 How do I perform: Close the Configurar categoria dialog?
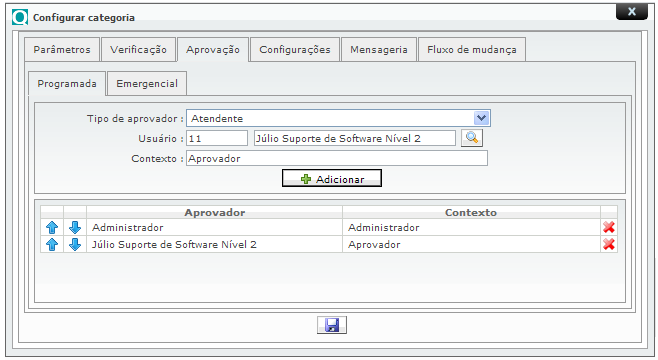point(632,11)
